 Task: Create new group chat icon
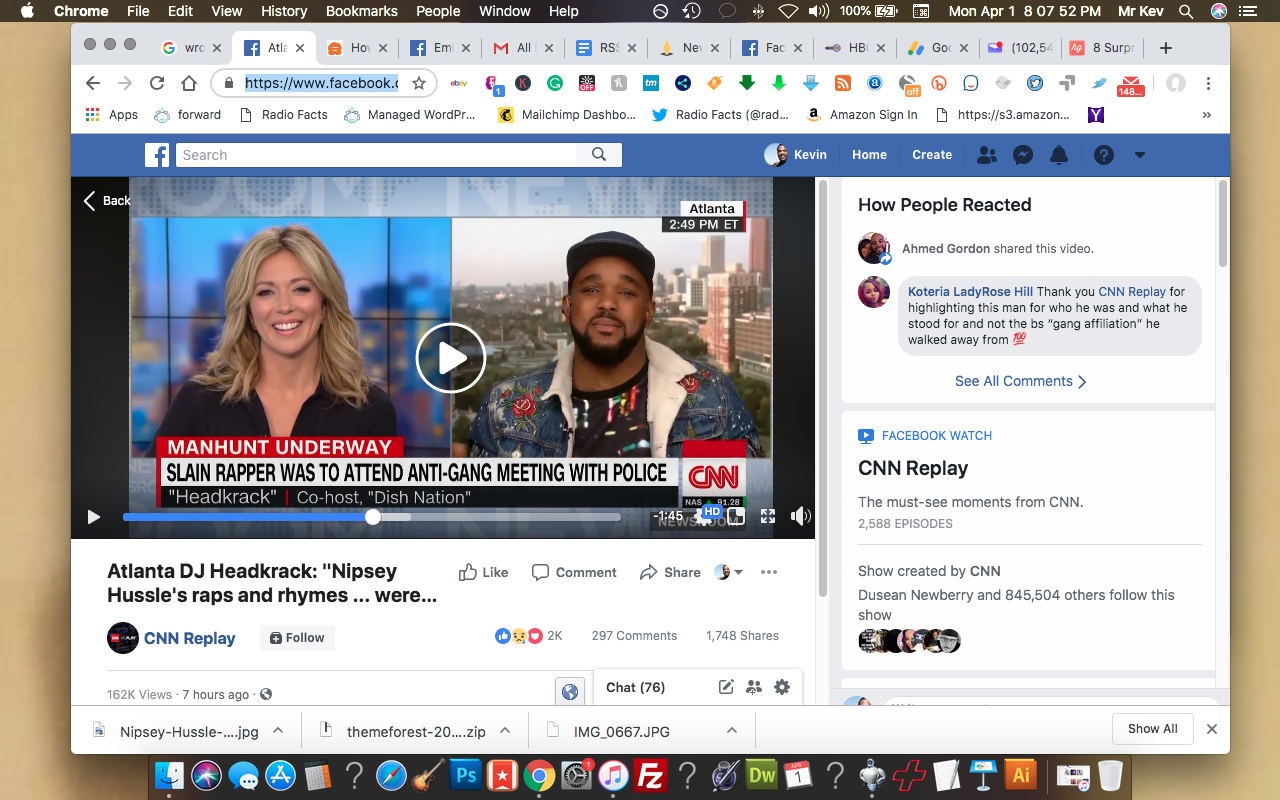(x=754, y=687)
